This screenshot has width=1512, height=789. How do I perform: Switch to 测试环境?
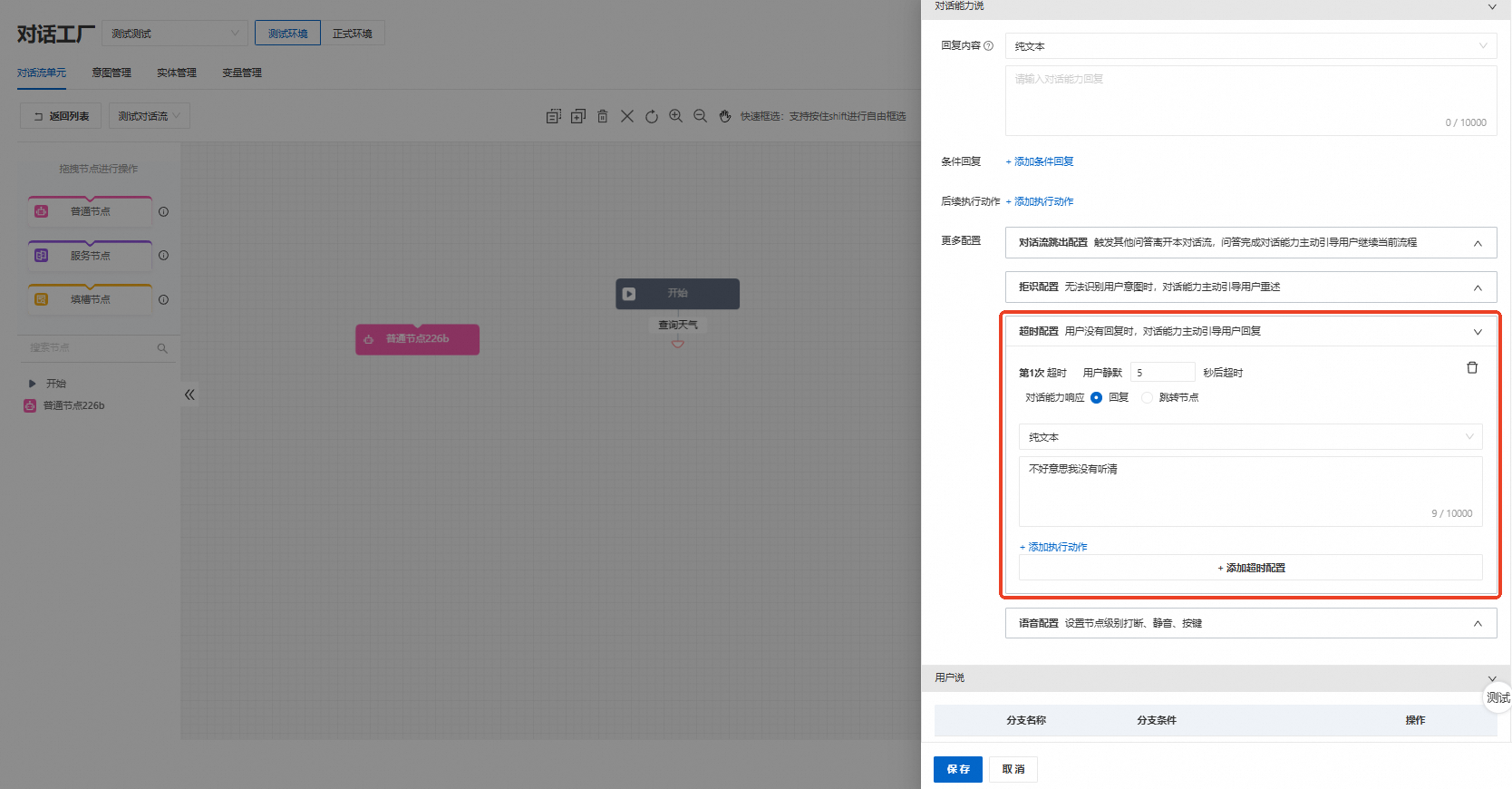[287, 34]
